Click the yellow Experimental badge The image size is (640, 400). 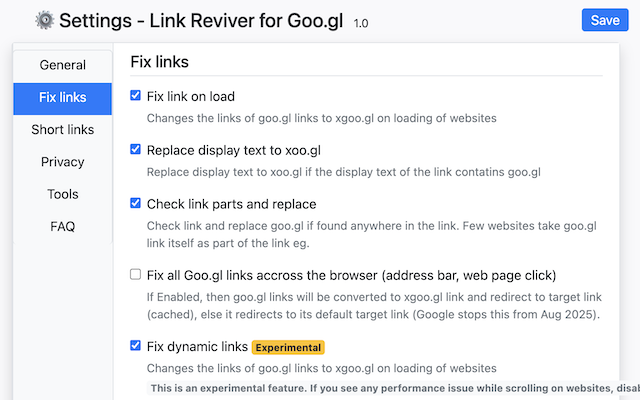[288, 348]
